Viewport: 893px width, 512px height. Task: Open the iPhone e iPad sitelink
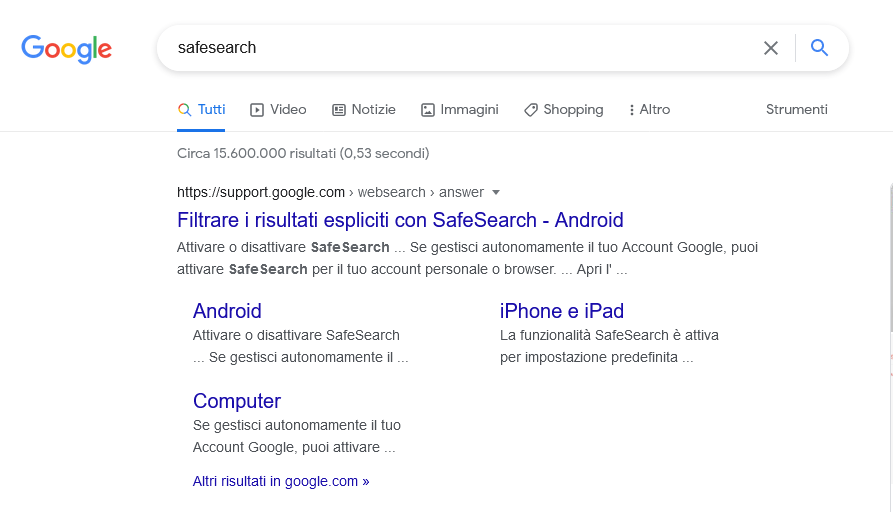click(562, 311)
